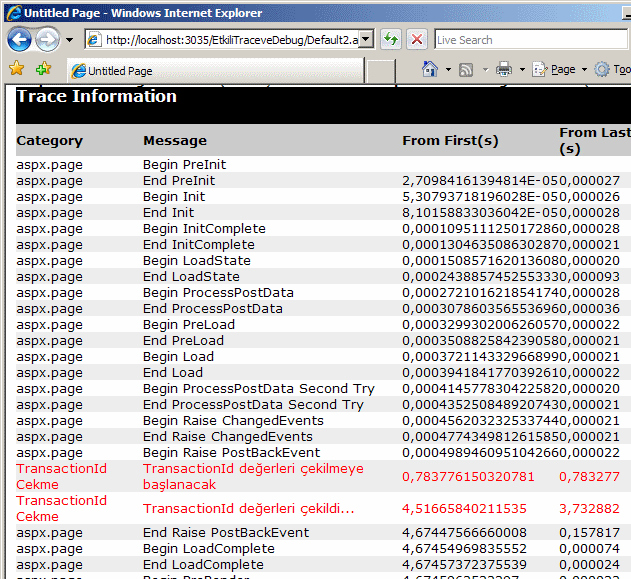The height and width of the screenshot is (579, 631).
Task: Expand the address bar URL dropdown
Action: [366, 40]
